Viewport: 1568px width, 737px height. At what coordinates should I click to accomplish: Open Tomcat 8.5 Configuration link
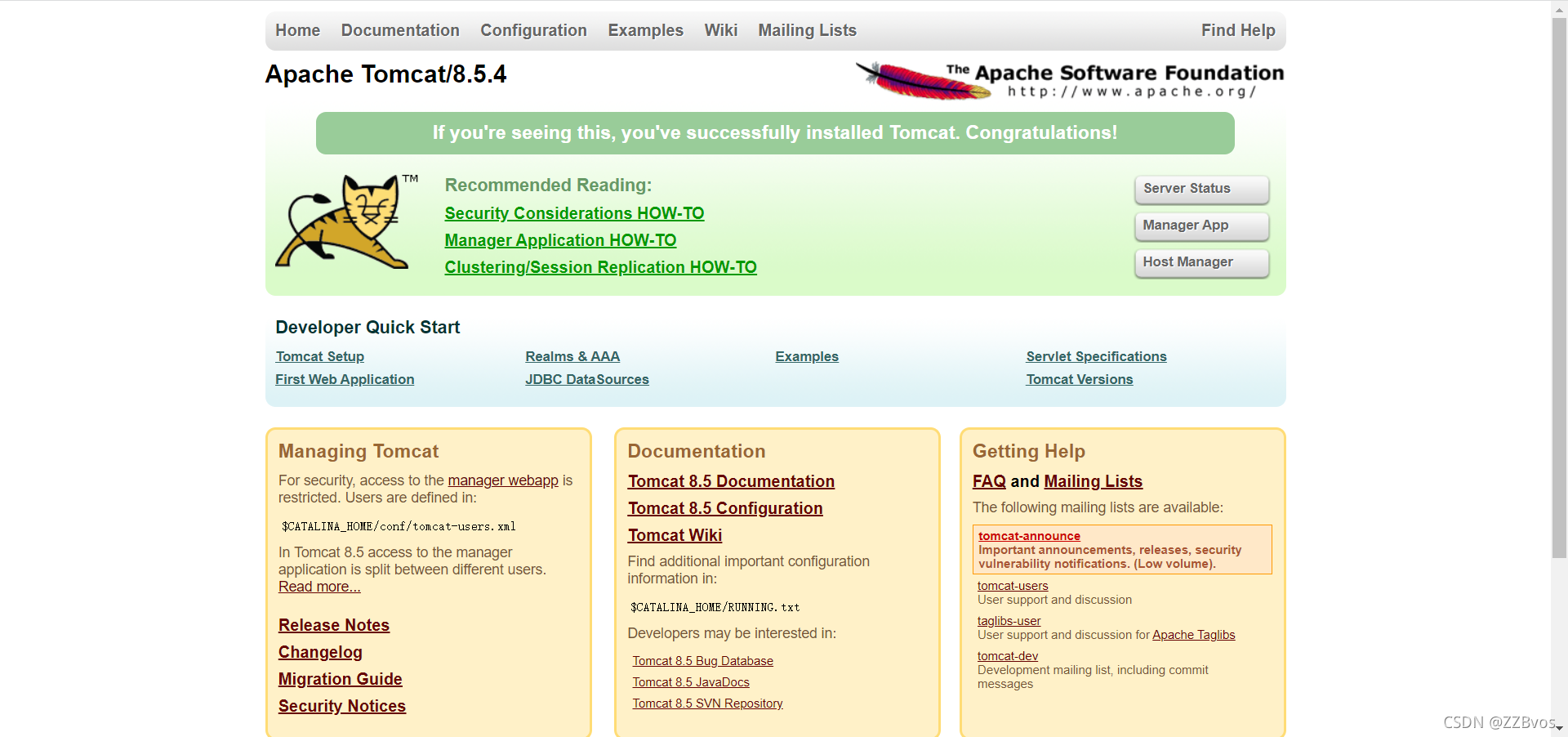point(725,508)
